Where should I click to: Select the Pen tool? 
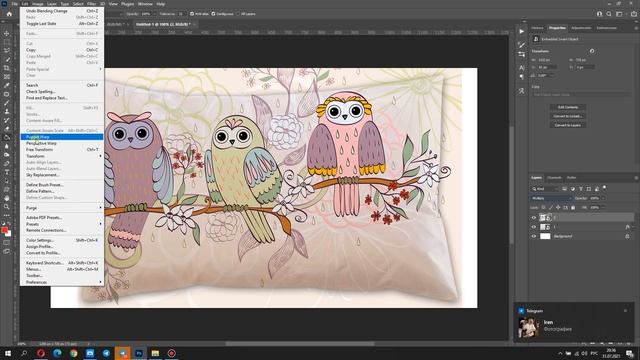click(7, 163)
